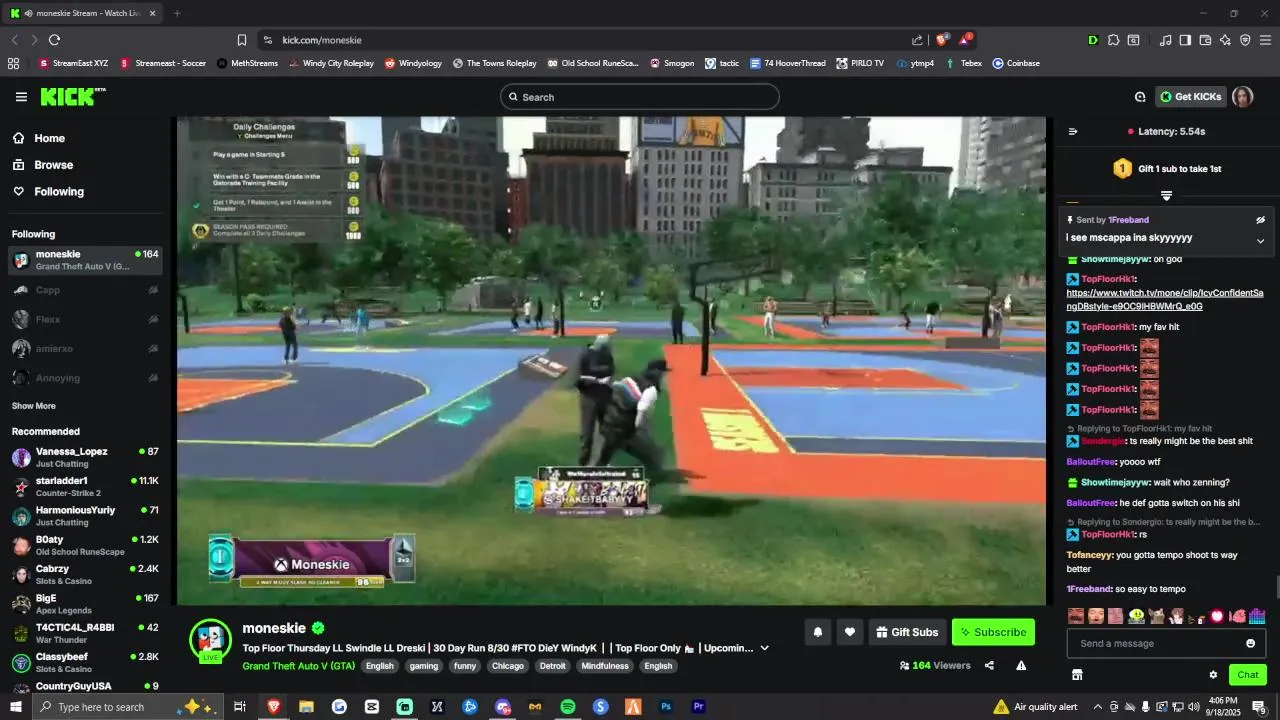Hide the pinned chat message
The height and width of the screenshot is (720, 1280).
click(1260, 220)
